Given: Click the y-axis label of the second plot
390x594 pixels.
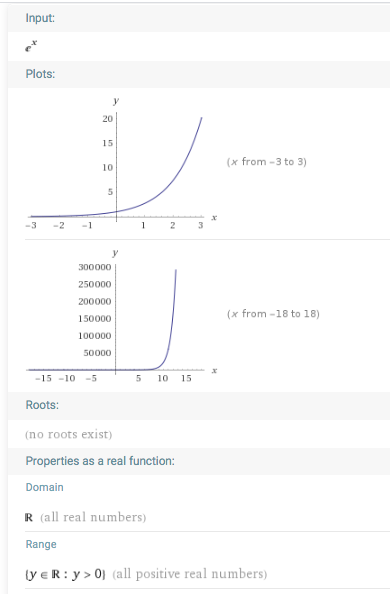Looking at the screenshot, I should [115, 253].
